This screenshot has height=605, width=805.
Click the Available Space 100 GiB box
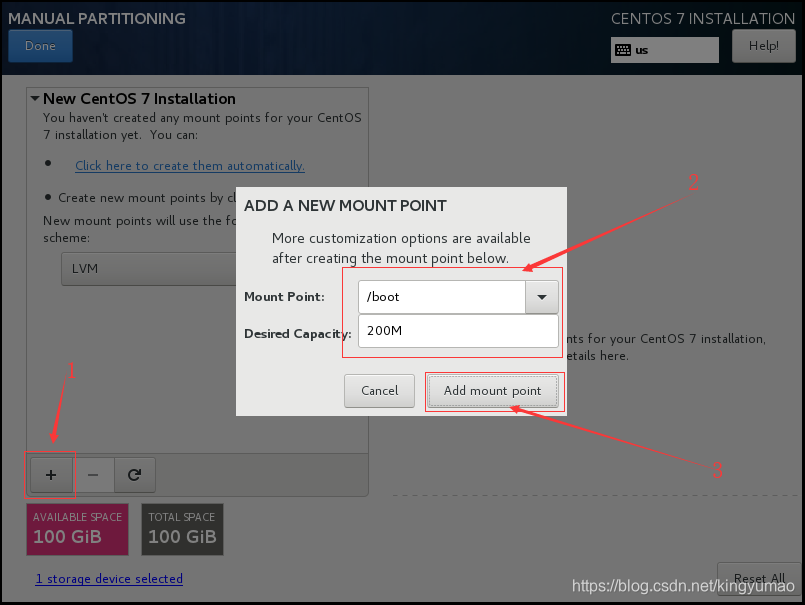78,530
